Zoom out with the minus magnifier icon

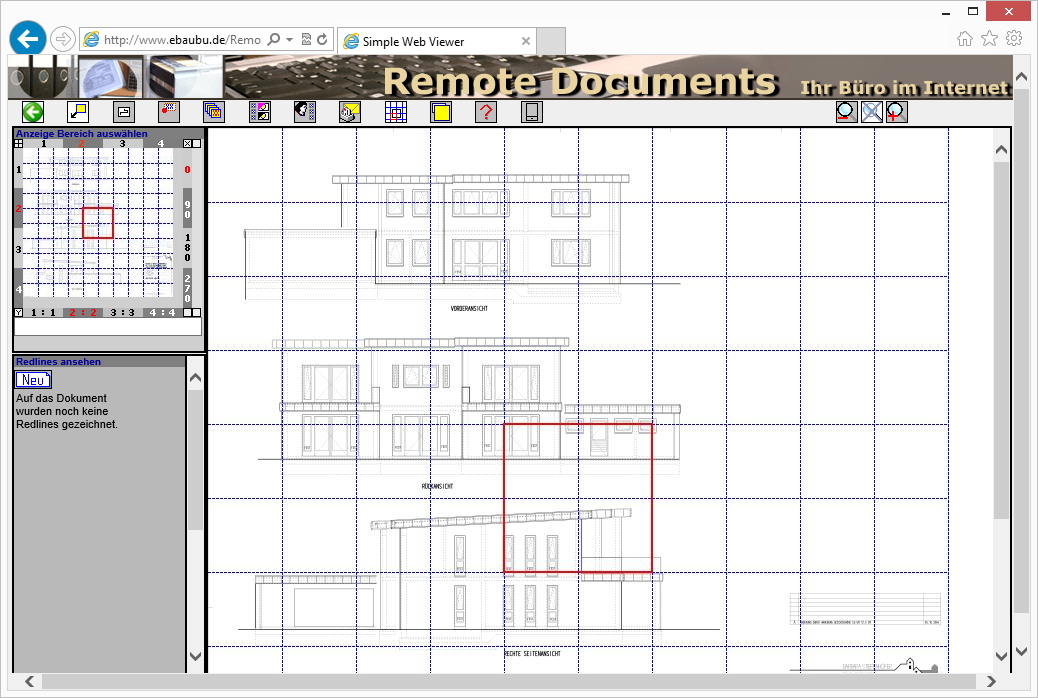pos(847,112)
